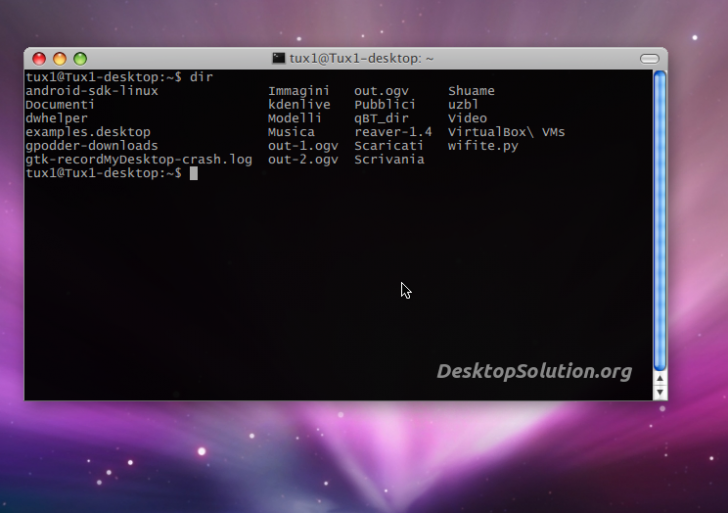Click the scrollbar down arrow
Image resolution: width=728 pixels, height=513 pixels.
pyautogui.click(x=660, y=392)
